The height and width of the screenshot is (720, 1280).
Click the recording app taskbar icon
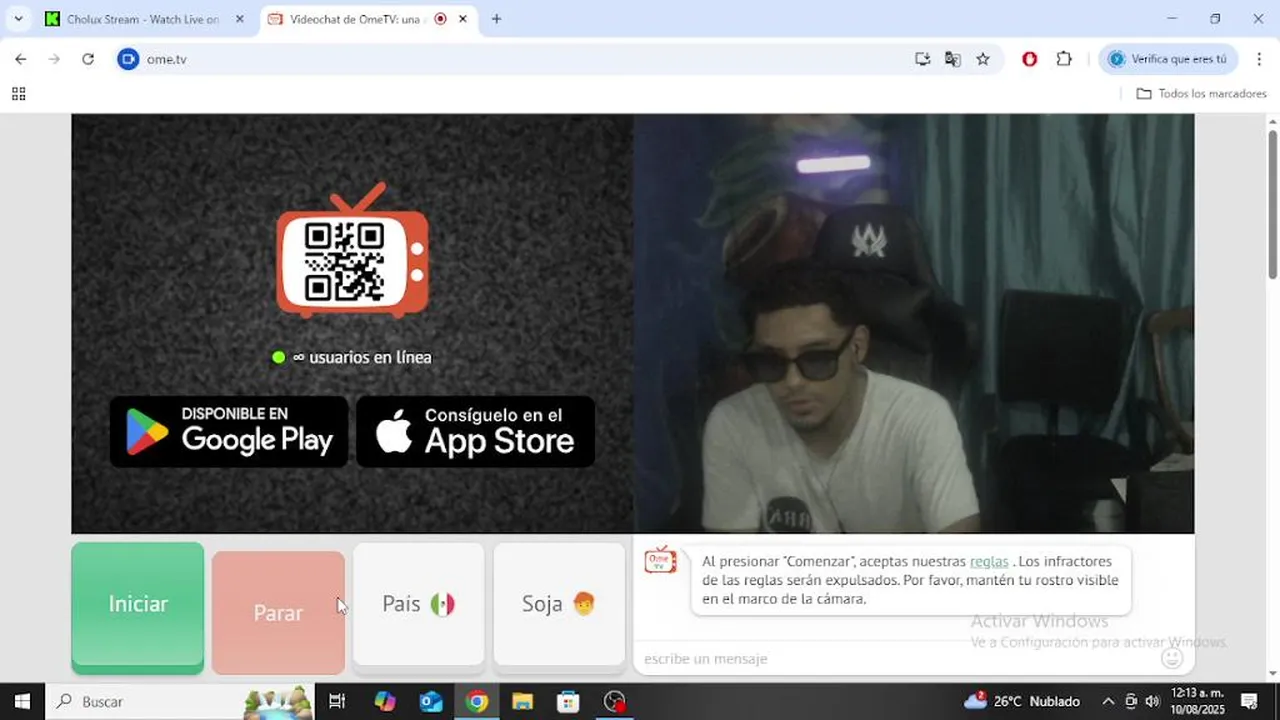pyautogui.click(x=615, y=702)
